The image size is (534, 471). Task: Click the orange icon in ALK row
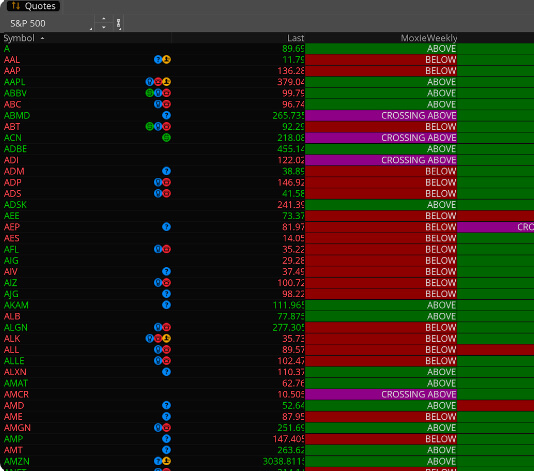167,339
